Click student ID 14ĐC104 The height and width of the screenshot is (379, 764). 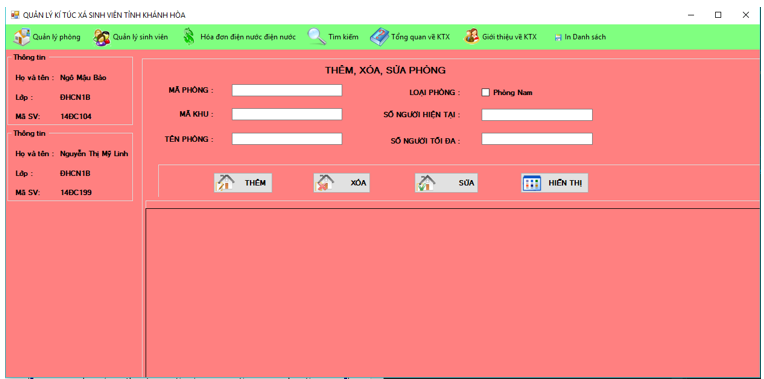(76, 116)
